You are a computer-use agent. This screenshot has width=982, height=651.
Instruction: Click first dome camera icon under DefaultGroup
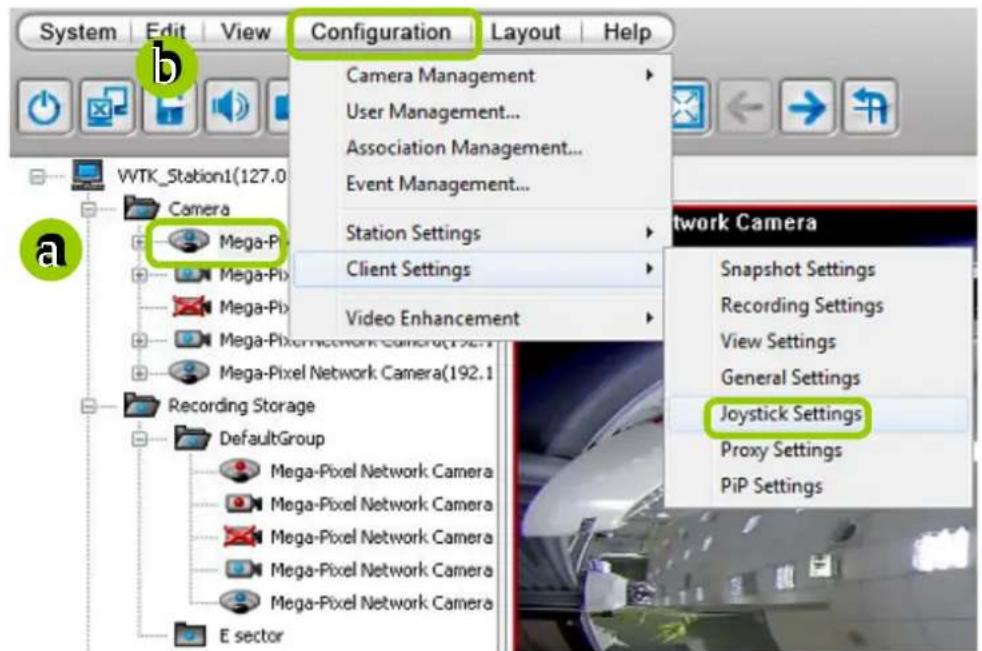click(x=240, y=471)
